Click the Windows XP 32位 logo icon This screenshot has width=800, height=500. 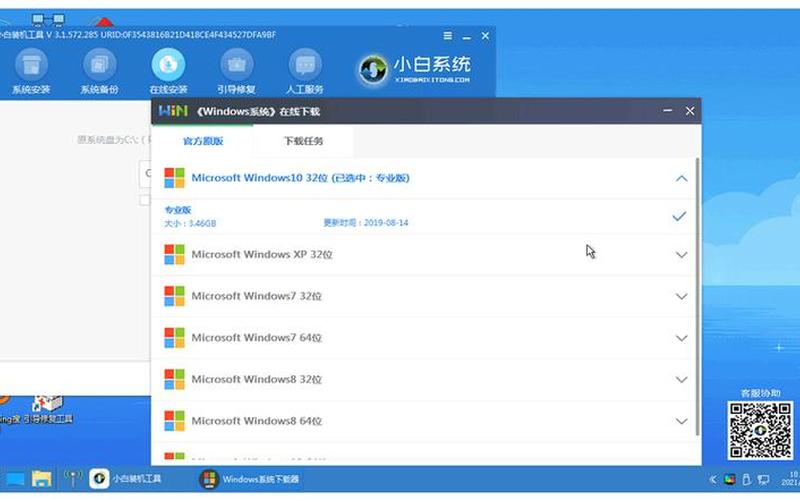pyautogui.click(x=174, y=255)
